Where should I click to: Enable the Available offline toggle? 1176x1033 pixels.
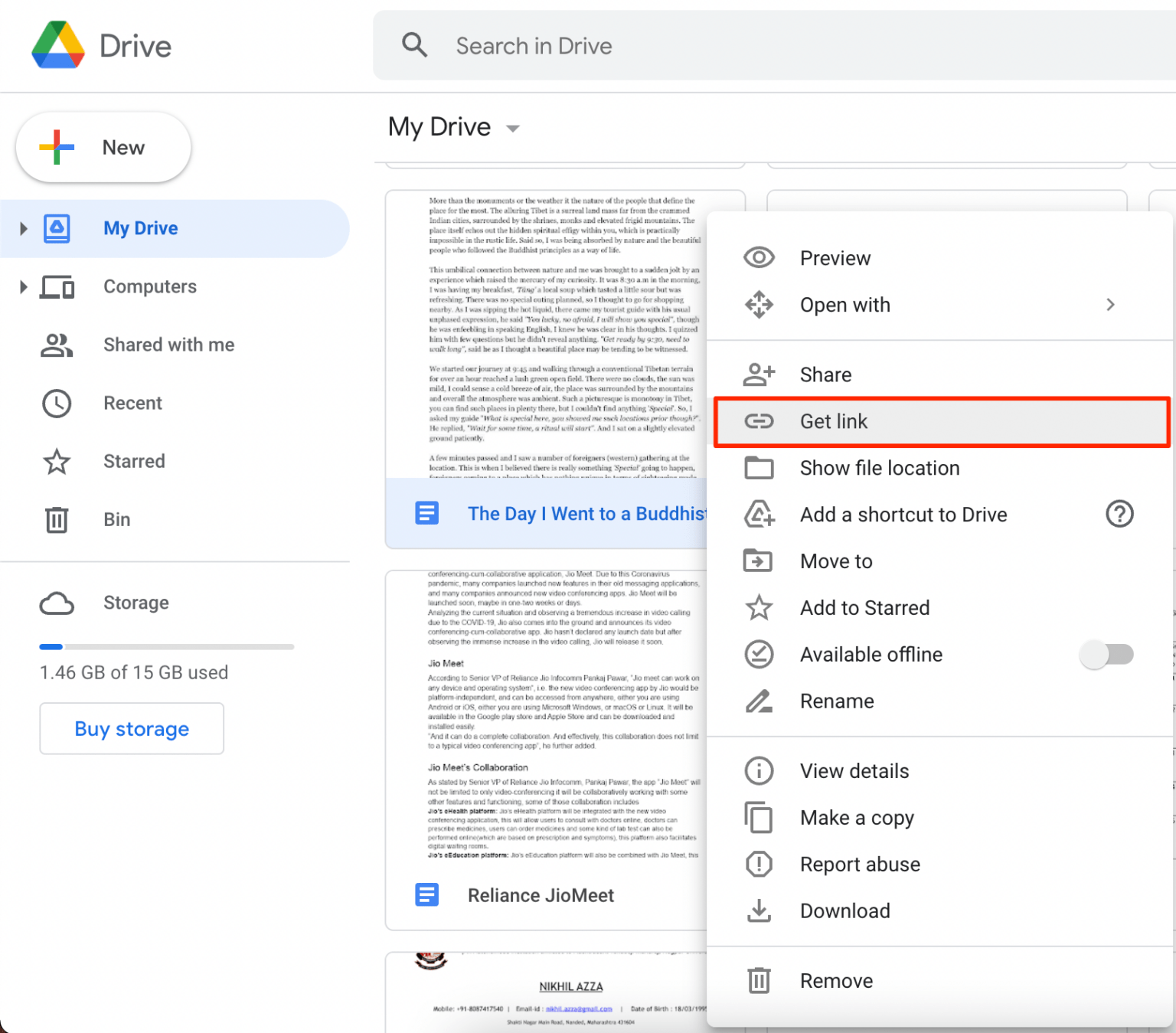pyautogui.click(x=1106, y=655)
